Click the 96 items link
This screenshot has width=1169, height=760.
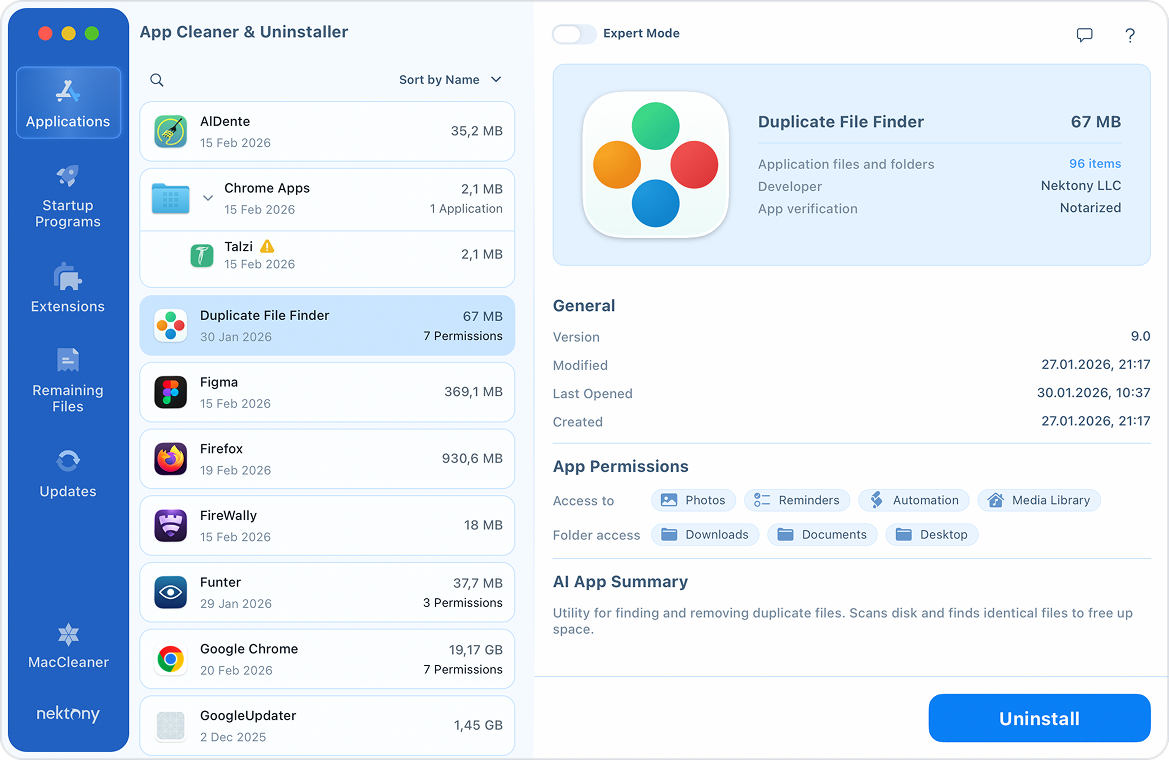pyautogui.click(x=1094, y=163)
